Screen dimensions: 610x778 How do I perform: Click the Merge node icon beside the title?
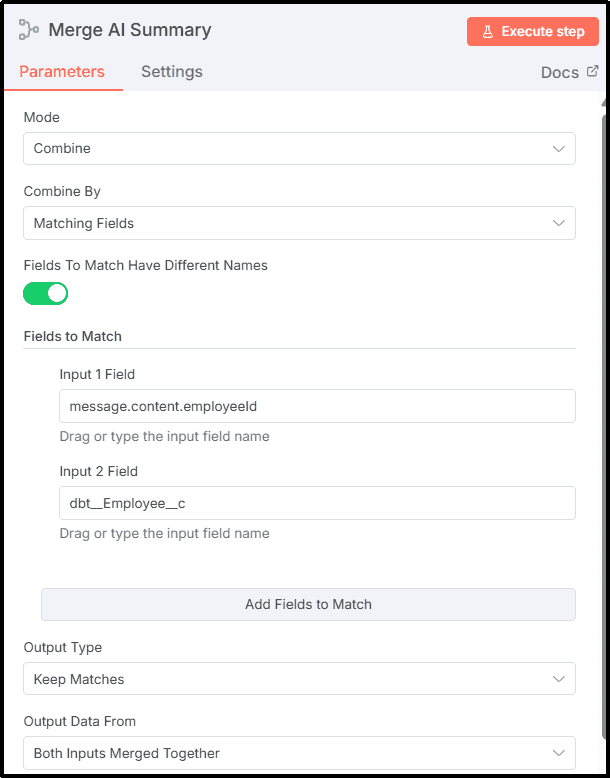[x=28, y=30]
